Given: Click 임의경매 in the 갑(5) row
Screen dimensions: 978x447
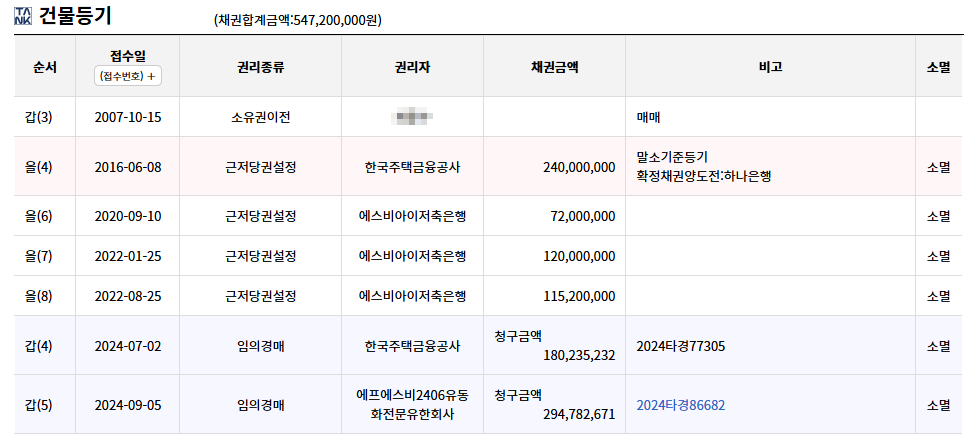Looking at the screenshot, I should click(x=260, y=405).
